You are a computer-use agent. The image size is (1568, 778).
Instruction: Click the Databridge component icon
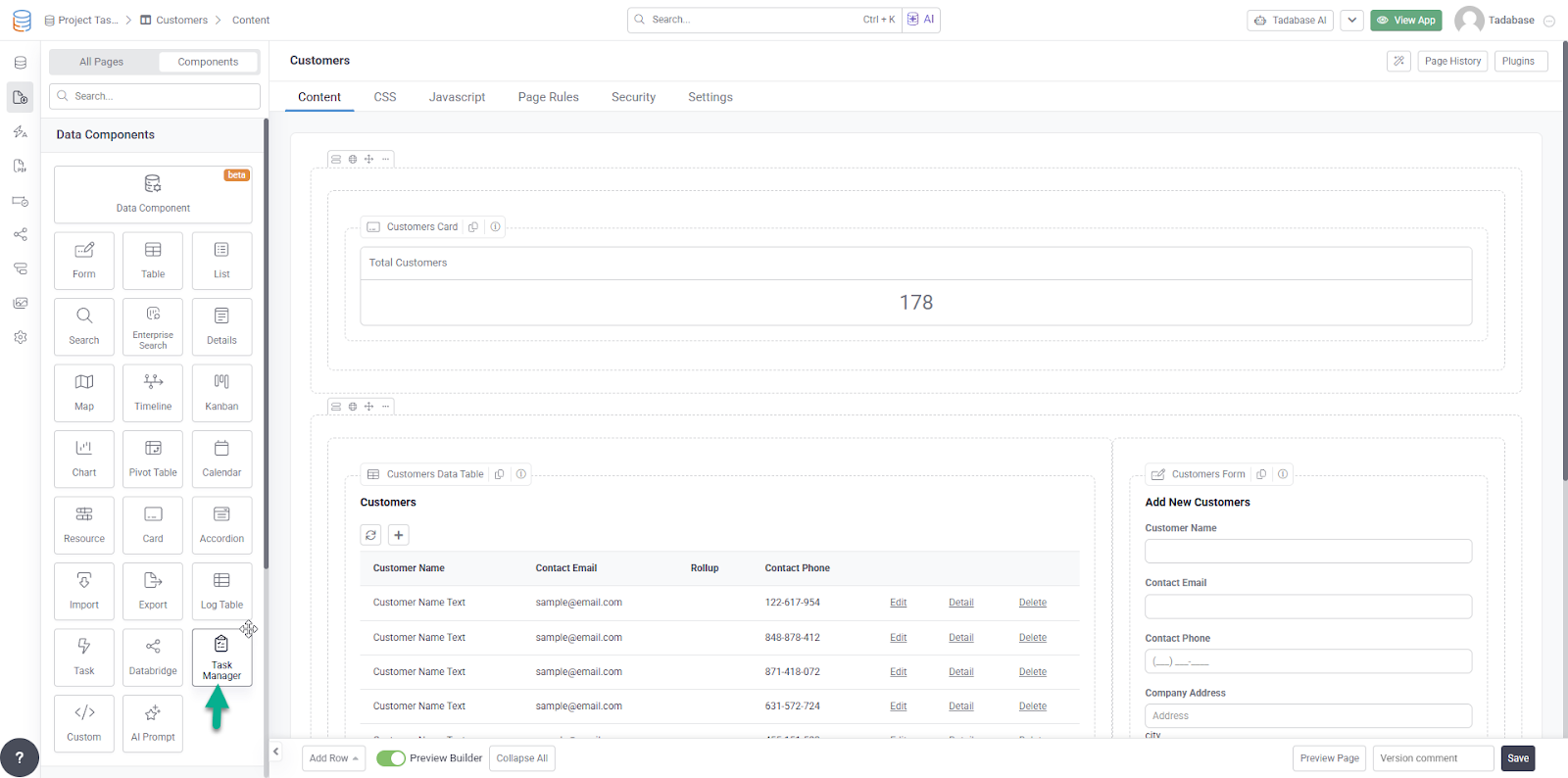coord(153,647)
